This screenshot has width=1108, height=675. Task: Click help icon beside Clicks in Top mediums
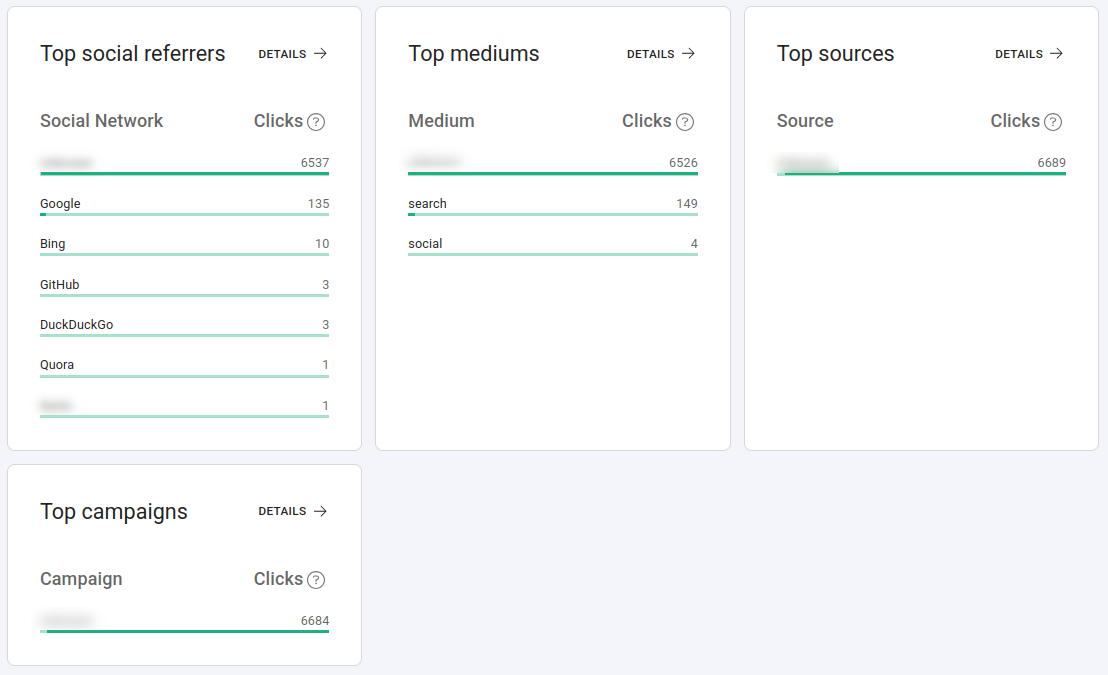(x=685, y=122)
